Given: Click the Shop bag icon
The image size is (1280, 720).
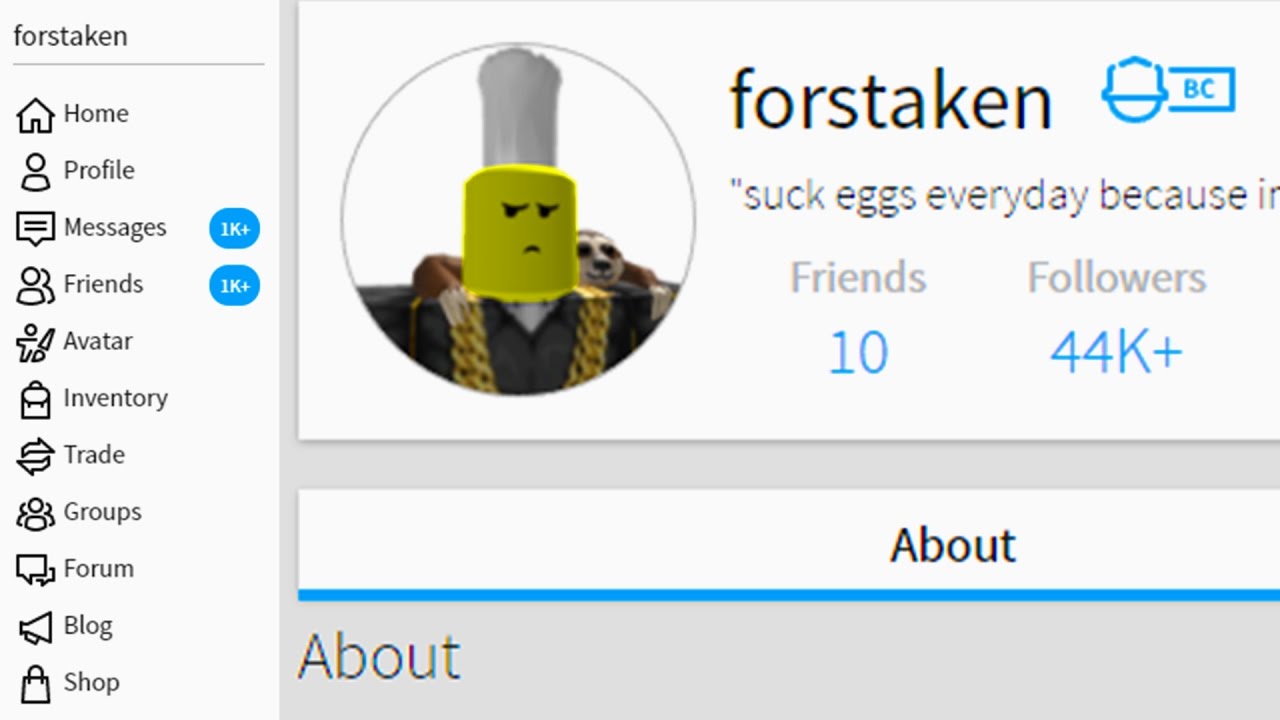Looking at the screenshot, I should pos(35,684).
